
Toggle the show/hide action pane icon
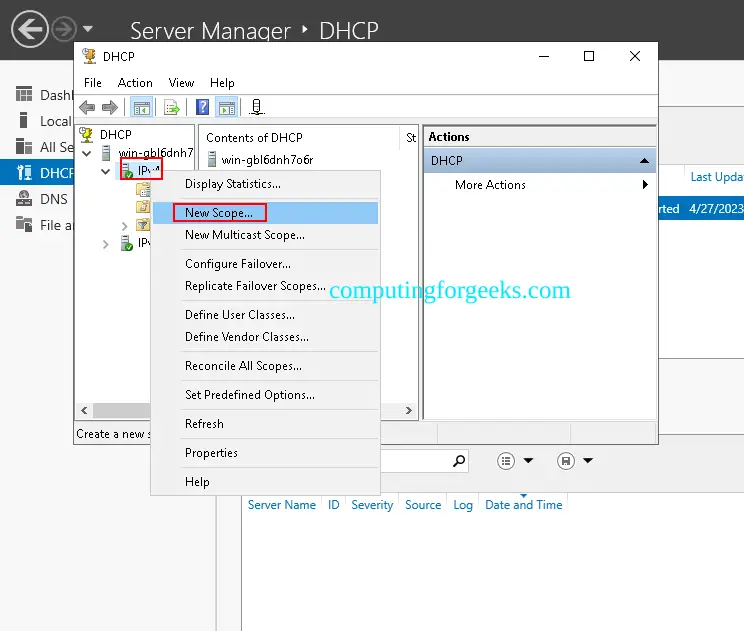pyautogui.click(x=227, y=107)
